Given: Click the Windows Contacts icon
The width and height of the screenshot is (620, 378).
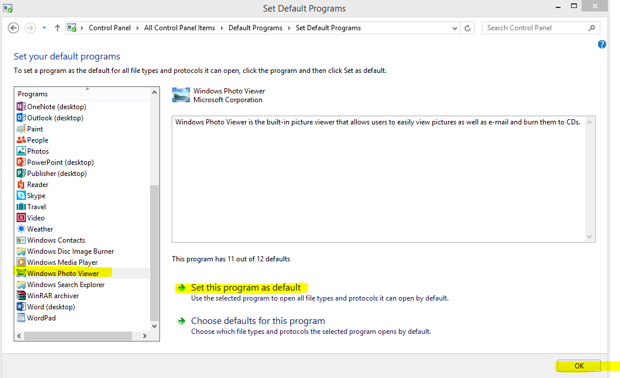Looking at the screenshot, I should pos(21,240).
